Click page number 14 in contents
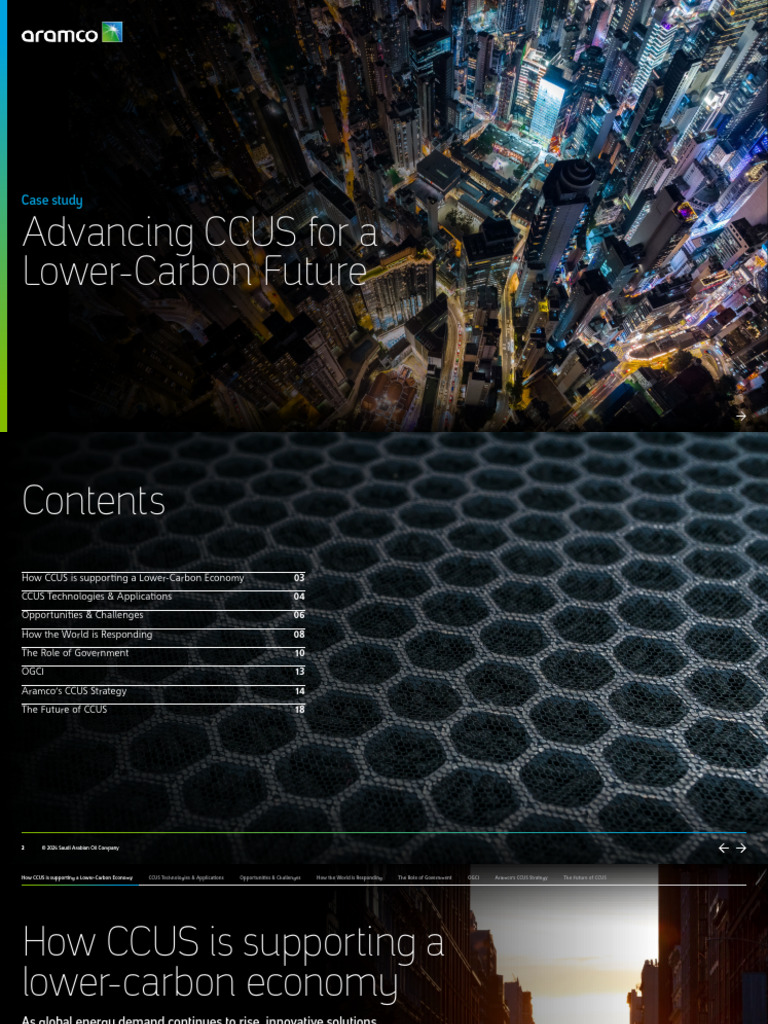Image resolution: width=768 pixels, height=1024 pixels. point(299,691)
